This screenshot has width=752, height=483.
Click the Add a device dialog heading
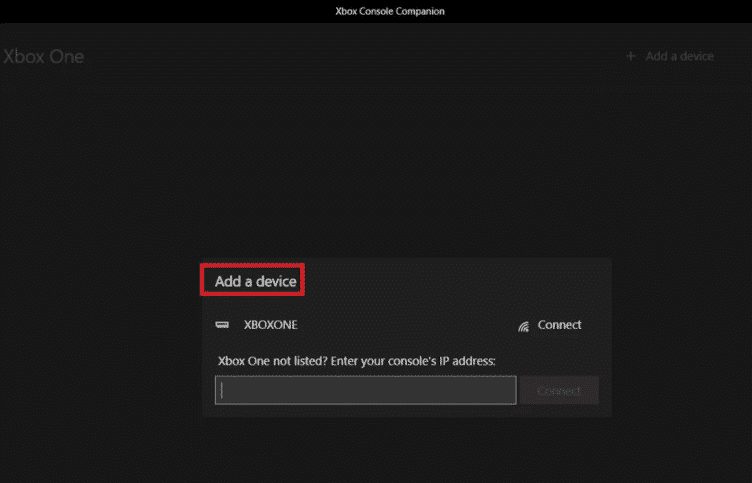coord(255,281)
